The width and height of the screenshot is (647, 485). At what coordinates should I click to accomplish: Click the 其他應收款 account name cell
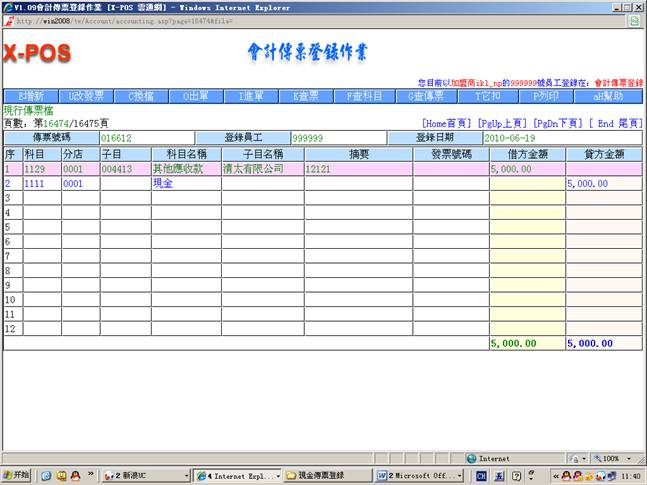pos(185,170)
